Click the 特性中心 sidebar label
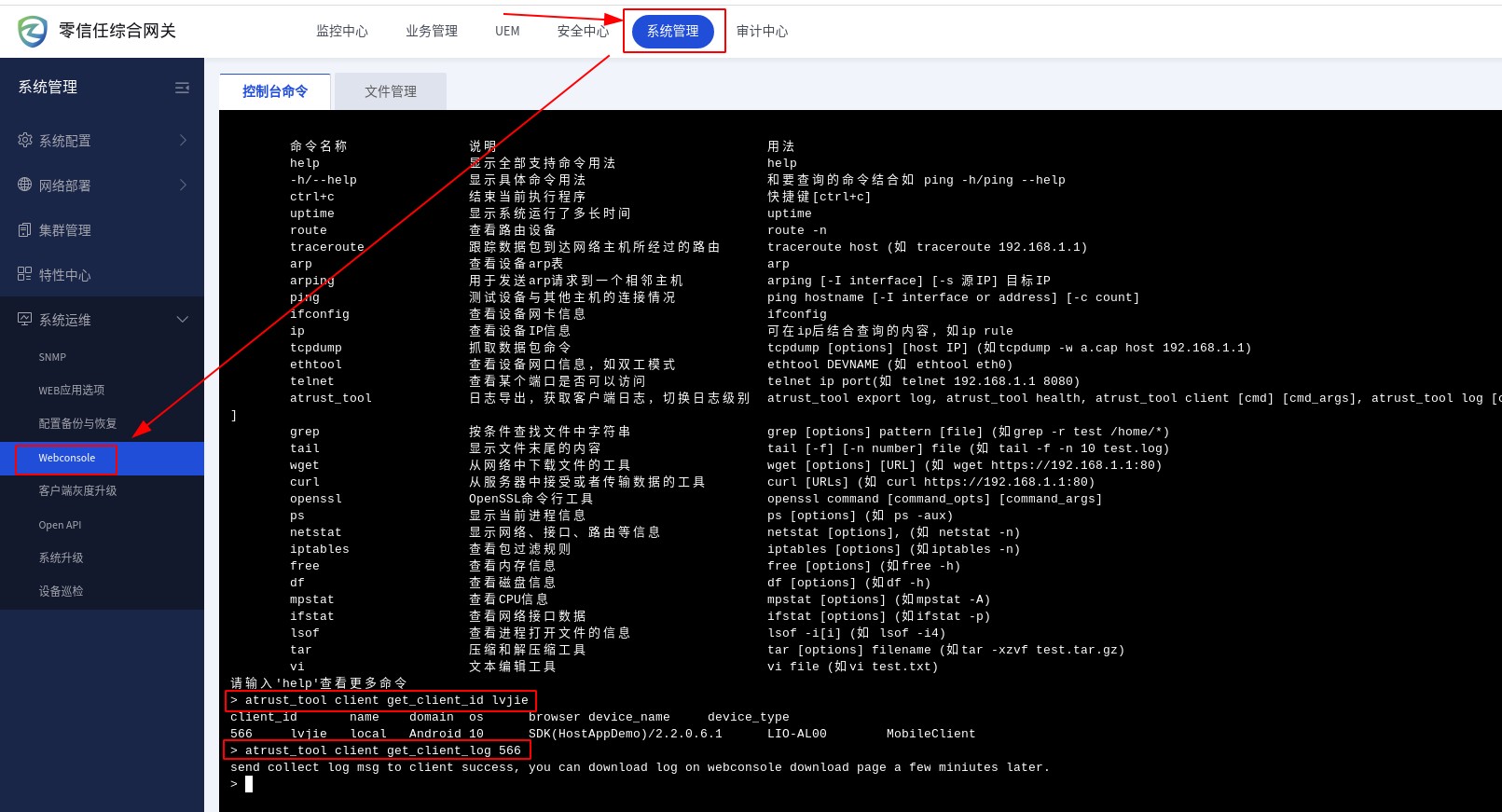The height and width of the screenshot is (812, 1502). point(65,275)
